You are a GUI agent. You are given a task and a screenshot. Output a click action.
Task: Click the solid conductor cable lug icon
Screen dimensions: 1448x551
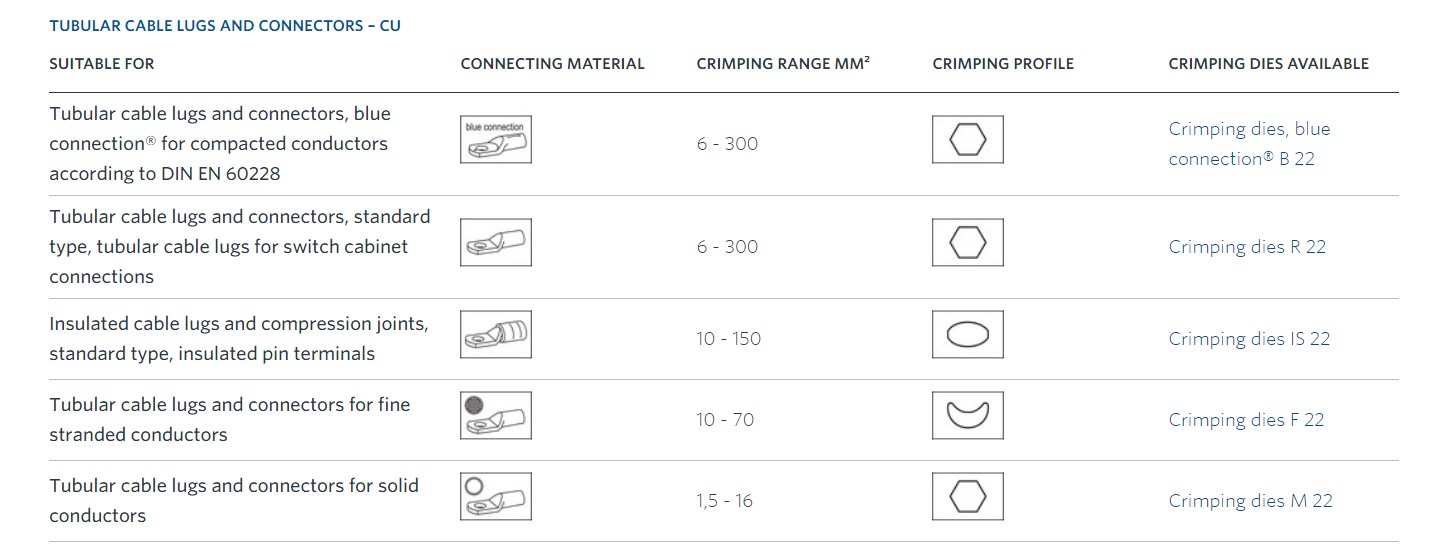[x=496, y=496]
